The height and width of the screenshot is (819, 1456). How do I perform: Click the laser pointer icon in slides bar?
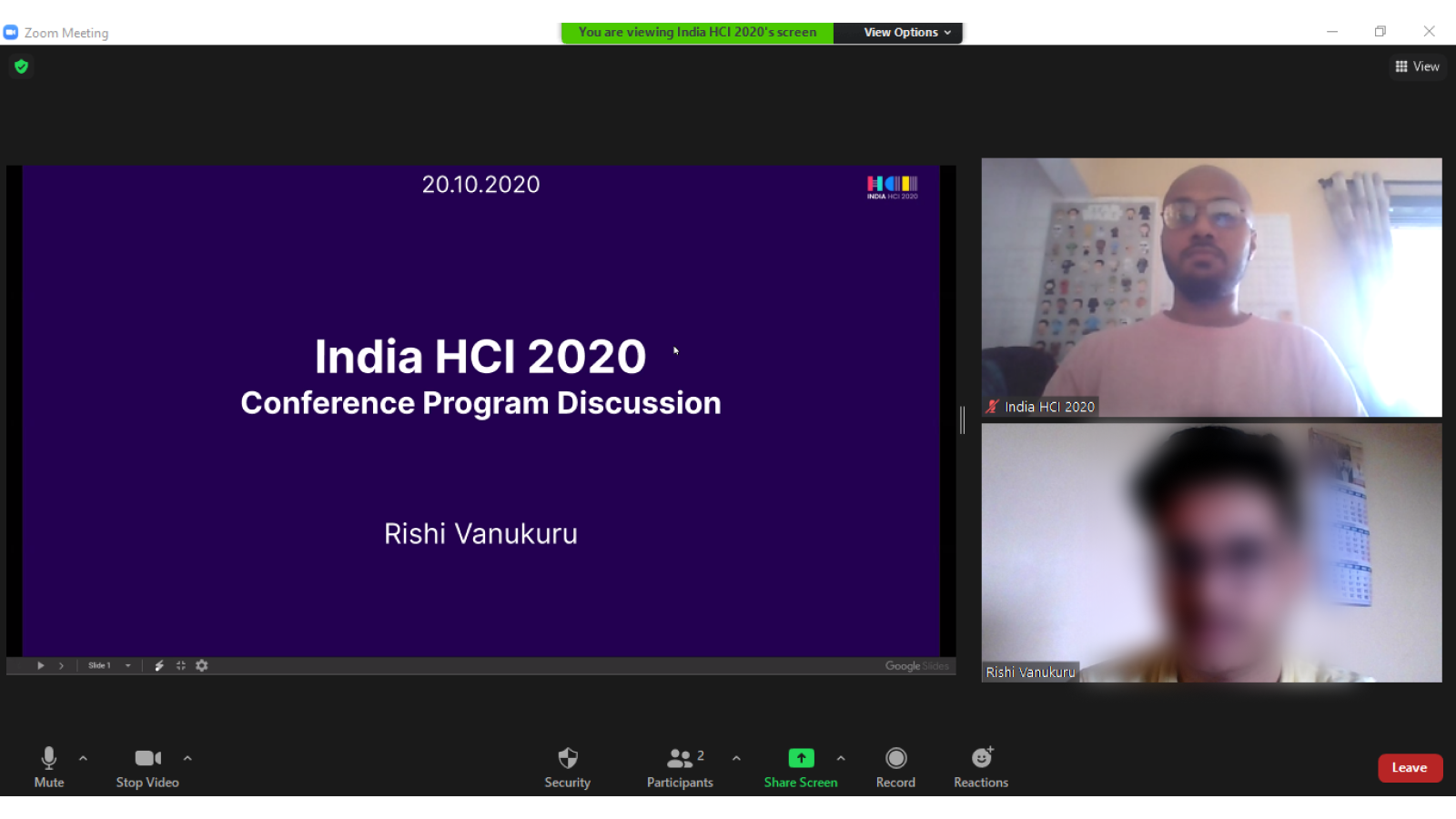(159, 666)
